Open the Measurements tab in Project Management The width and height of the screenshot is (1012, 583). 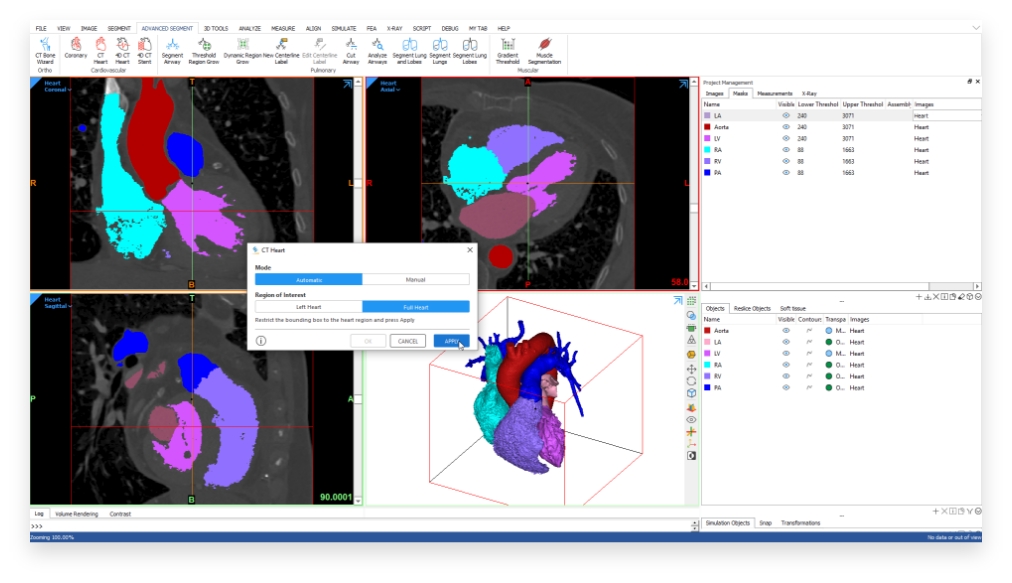[773, 93]
